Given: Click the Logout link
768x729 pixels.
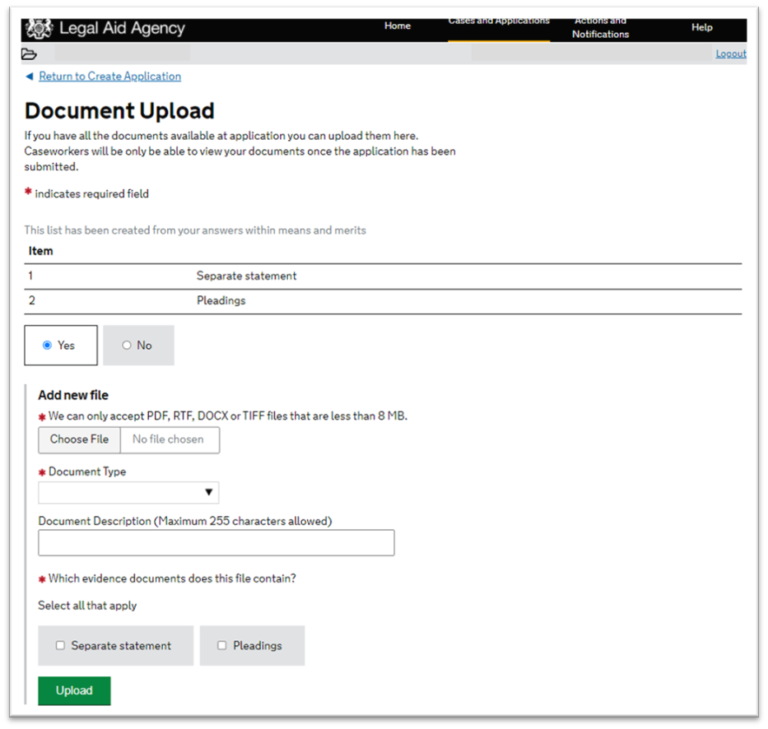Looking at the screenshot, I should 731,54.
